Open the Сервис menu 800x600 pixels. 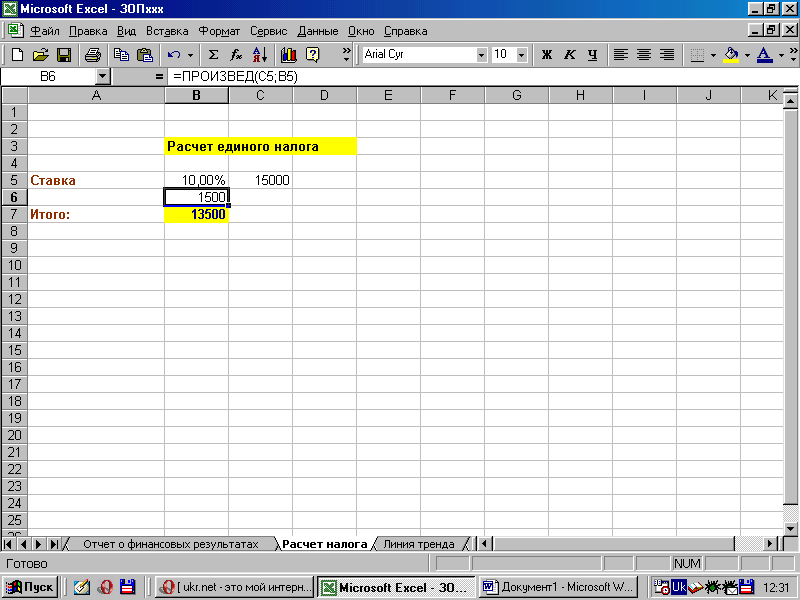[x=269, y=31]
